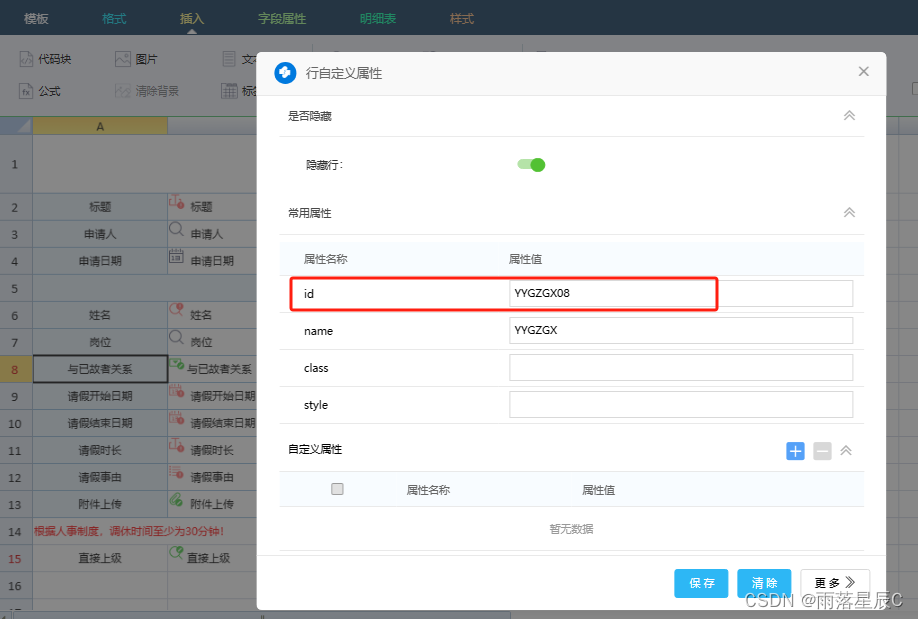Click the 姓名 field icon in row 6
The width and height of the screenshot is (918, 619).
176,310
